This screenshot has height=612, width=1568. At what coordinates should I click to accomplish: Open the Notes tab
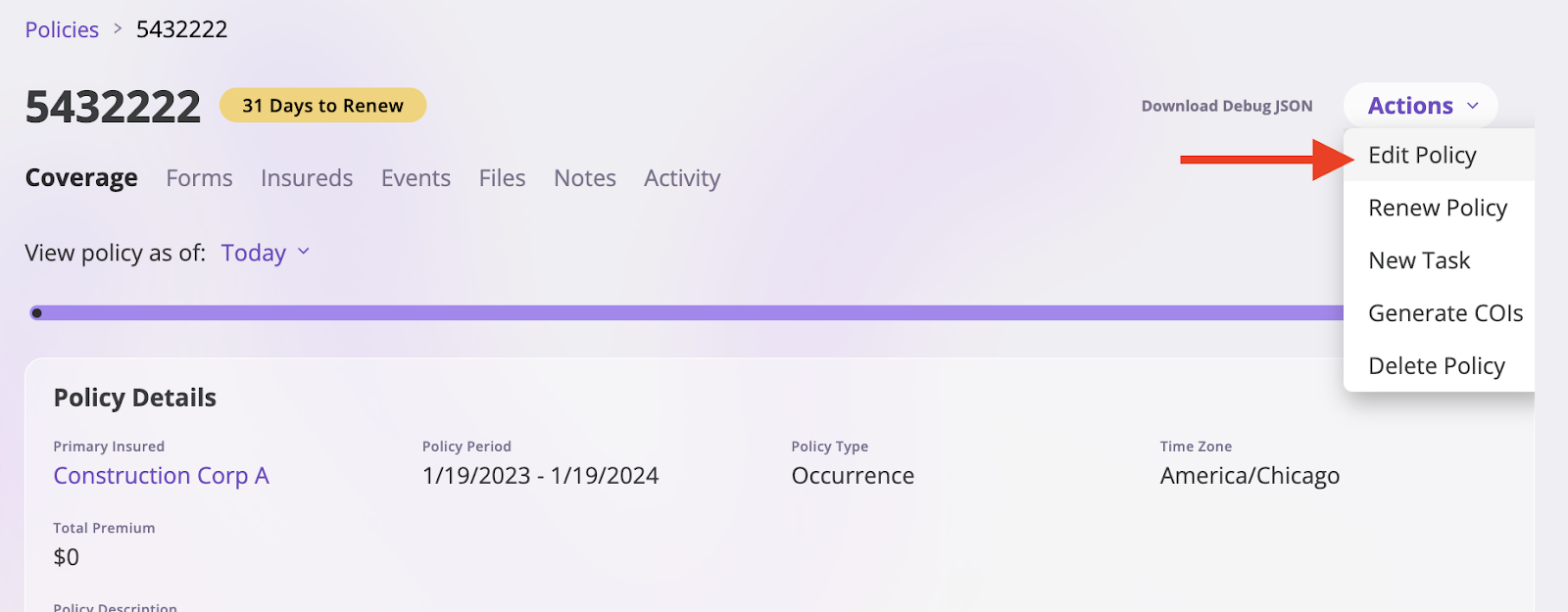(585, 178)
